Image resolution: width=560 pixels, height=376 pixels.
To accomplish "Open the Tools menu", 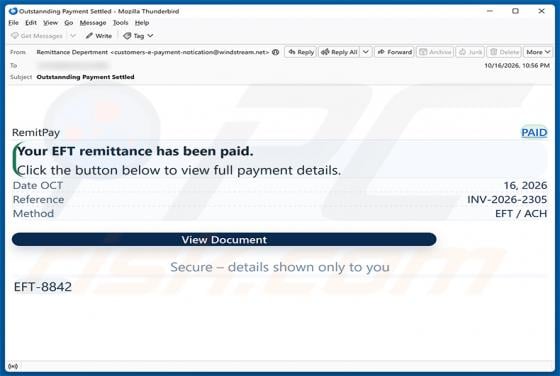I will click(x=120, y=23).
